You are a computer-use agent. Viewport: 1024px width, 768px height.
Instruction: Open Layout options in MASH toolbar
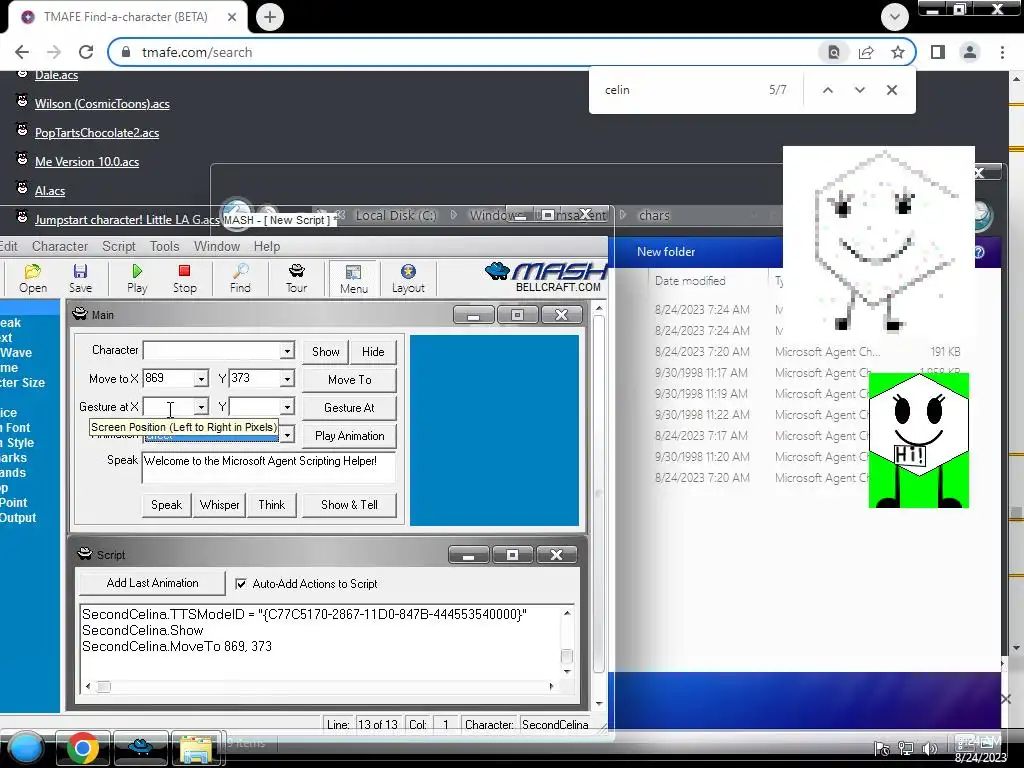point(408,278)
